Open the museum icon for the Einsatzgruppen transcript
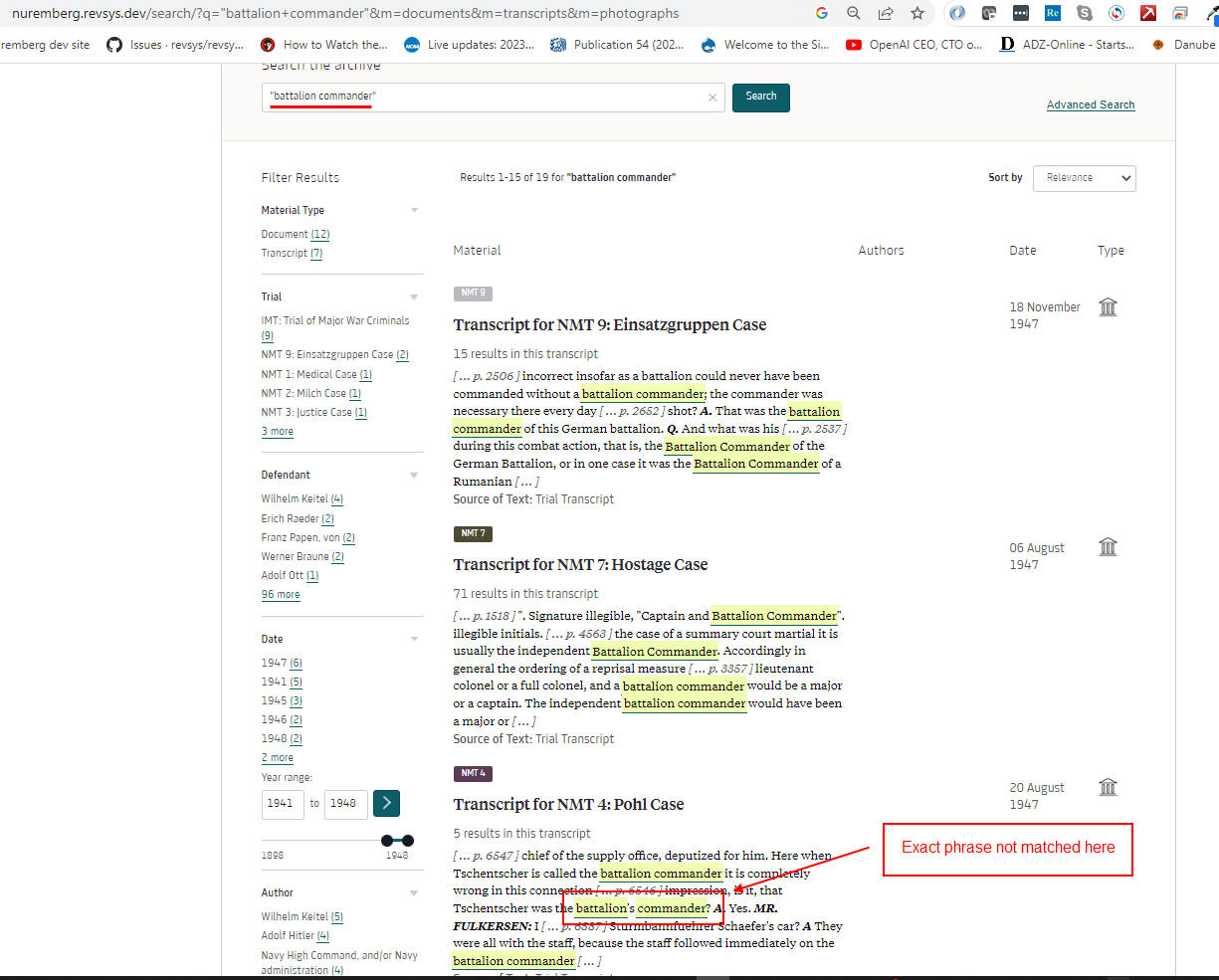Image resolution: width=1219 pixels, height=980 pixels. click(x=1108, y=307)
